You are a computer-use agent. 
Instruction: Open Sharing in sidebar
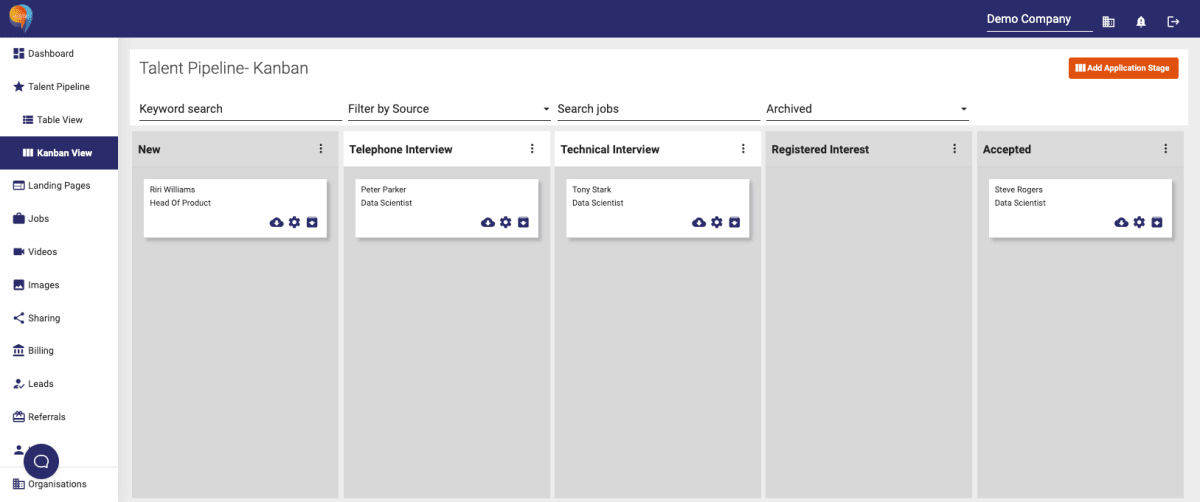coord(59,318)
